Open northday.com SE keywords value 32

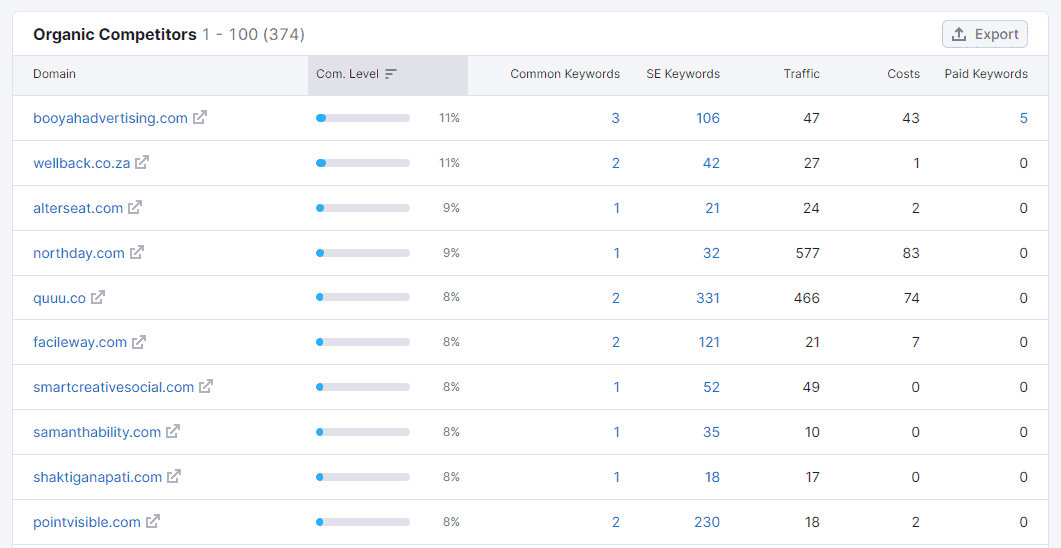[x=711, y=253]
